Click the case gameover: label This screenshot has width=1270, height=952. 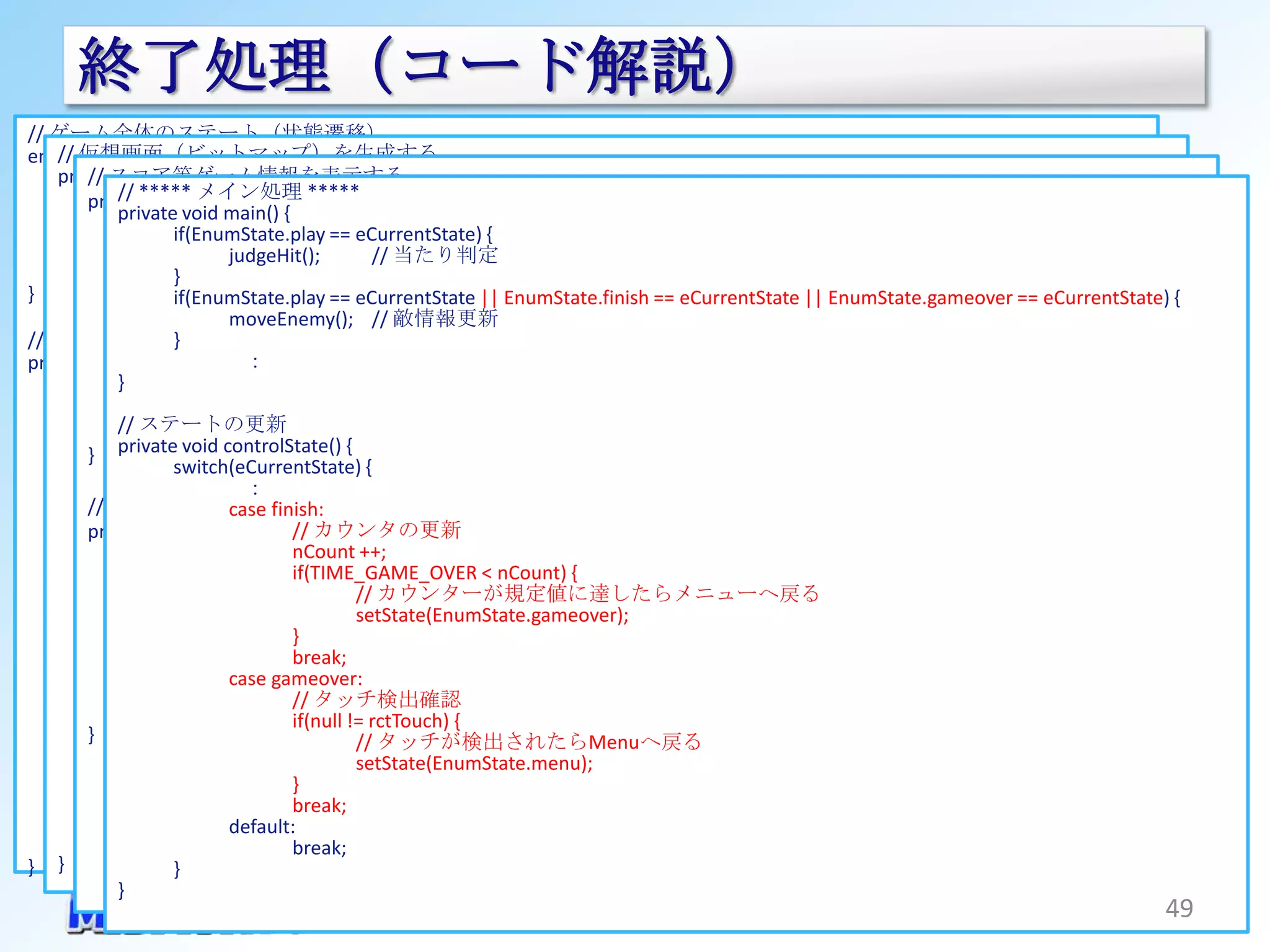click(x=295, y=679)
